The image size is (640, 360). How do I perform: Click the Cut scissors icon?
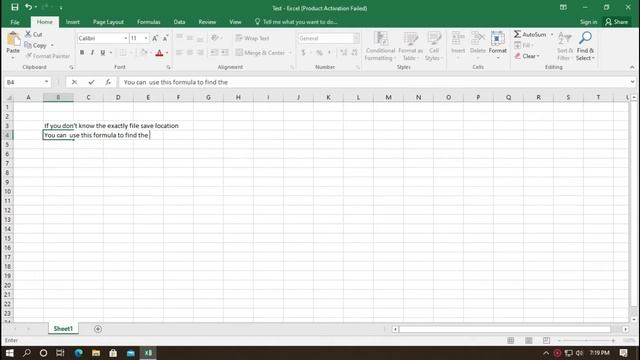(28, 34)
